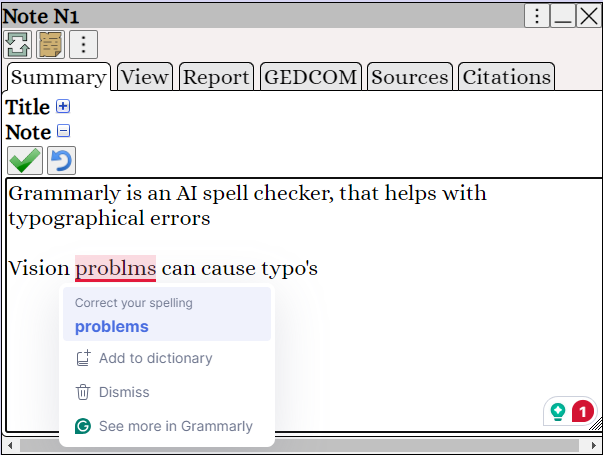This screenshot has width=603, height=455.
Task: Click the word typo's in the note
Action: 290,269
